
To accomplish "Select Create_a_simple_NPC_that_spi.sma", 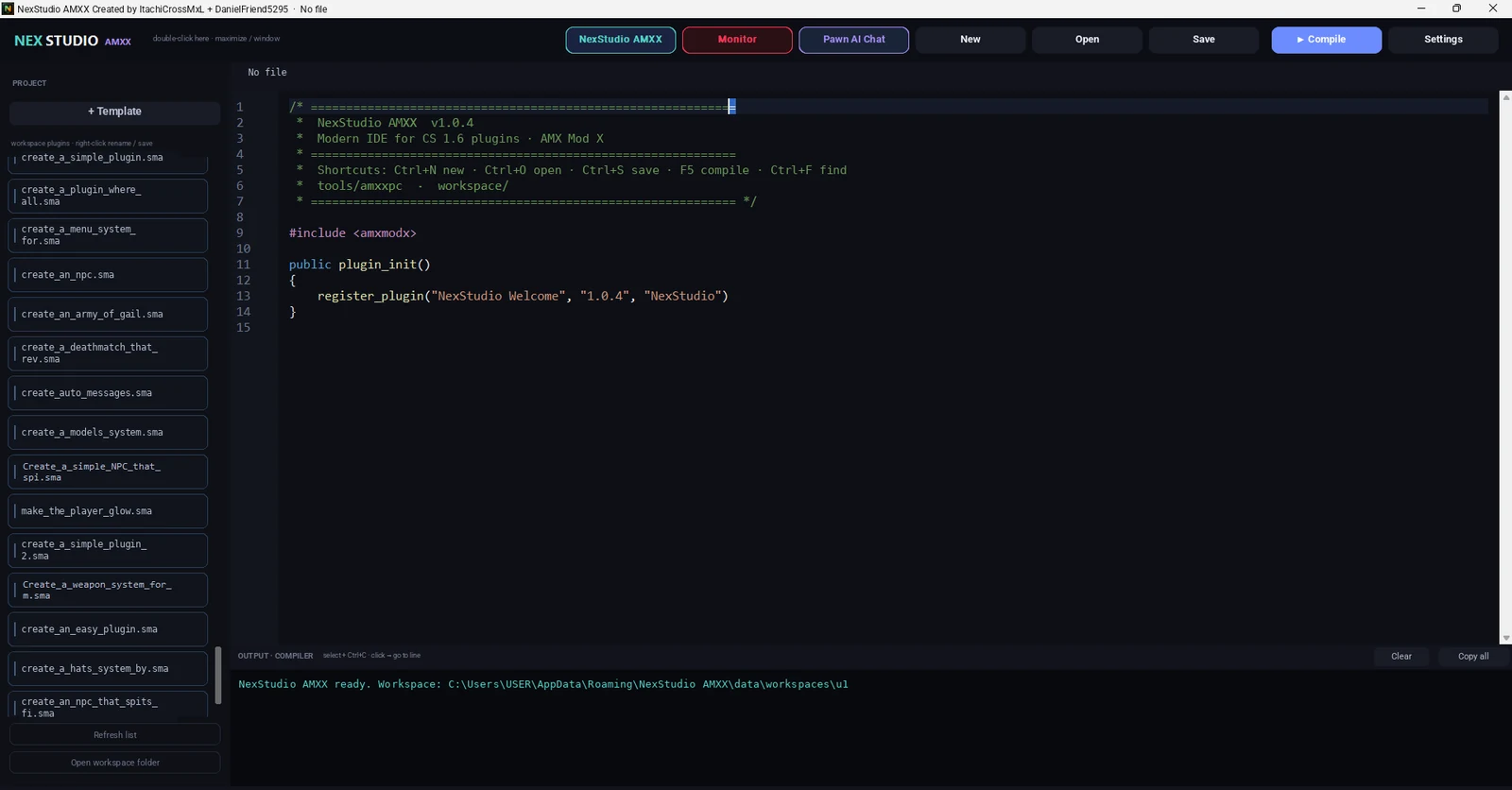I will (108, 472).
